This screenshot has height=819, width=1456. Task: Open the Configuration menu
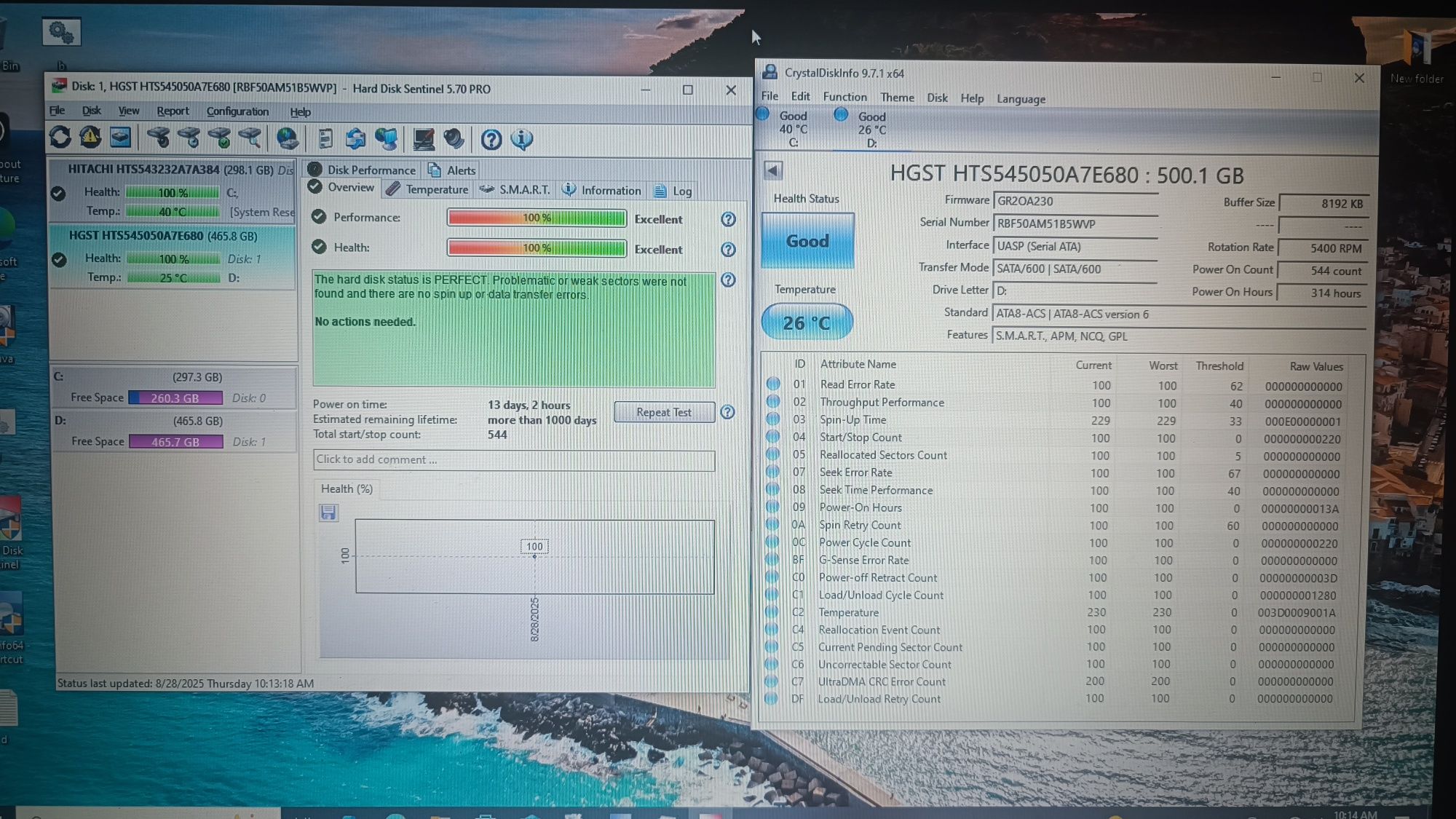point(237,111)
